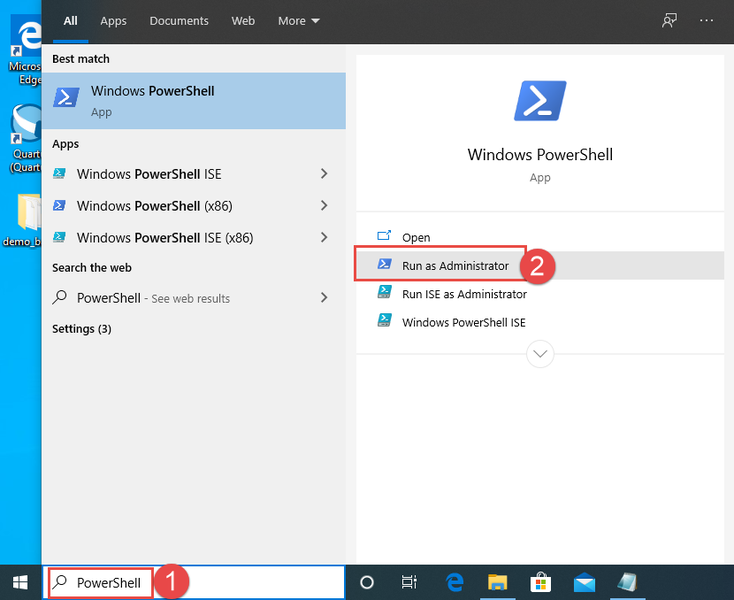This screenshot has width=734, height=600.
Task: Click Run ISE as Administrator
Action: coord(540,294)
